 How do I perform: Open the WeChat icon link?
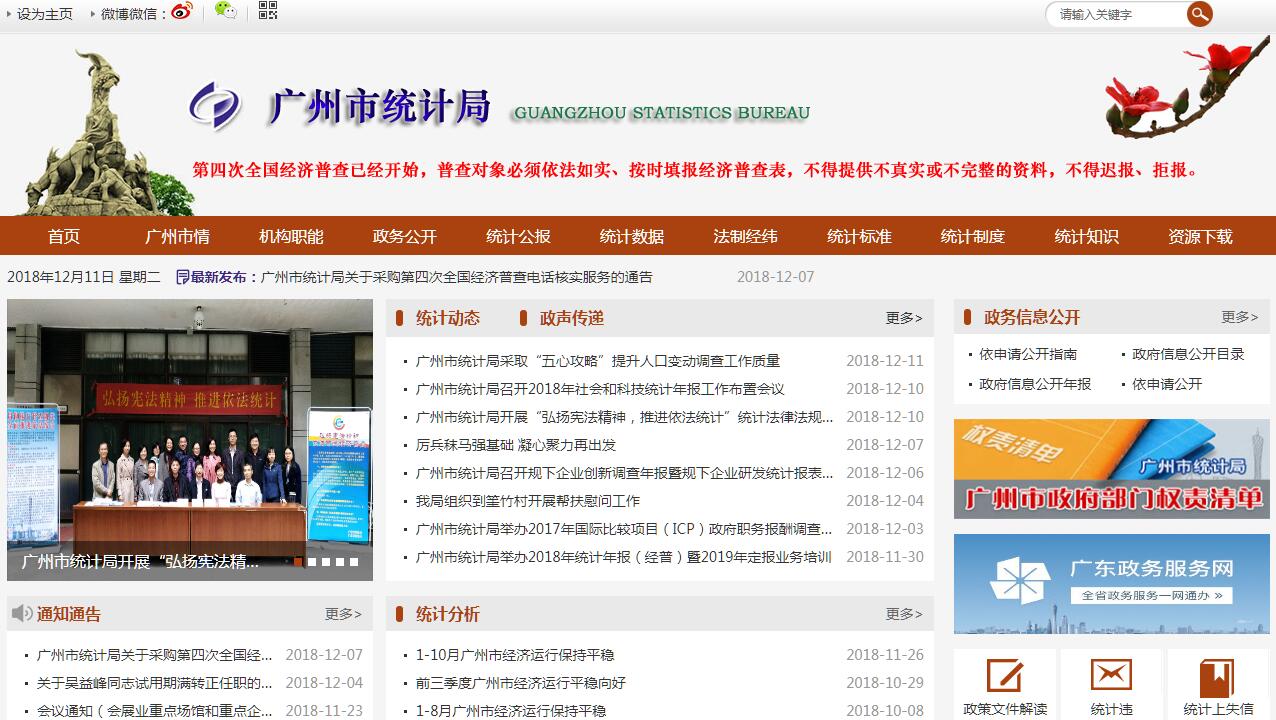[226, 12]
